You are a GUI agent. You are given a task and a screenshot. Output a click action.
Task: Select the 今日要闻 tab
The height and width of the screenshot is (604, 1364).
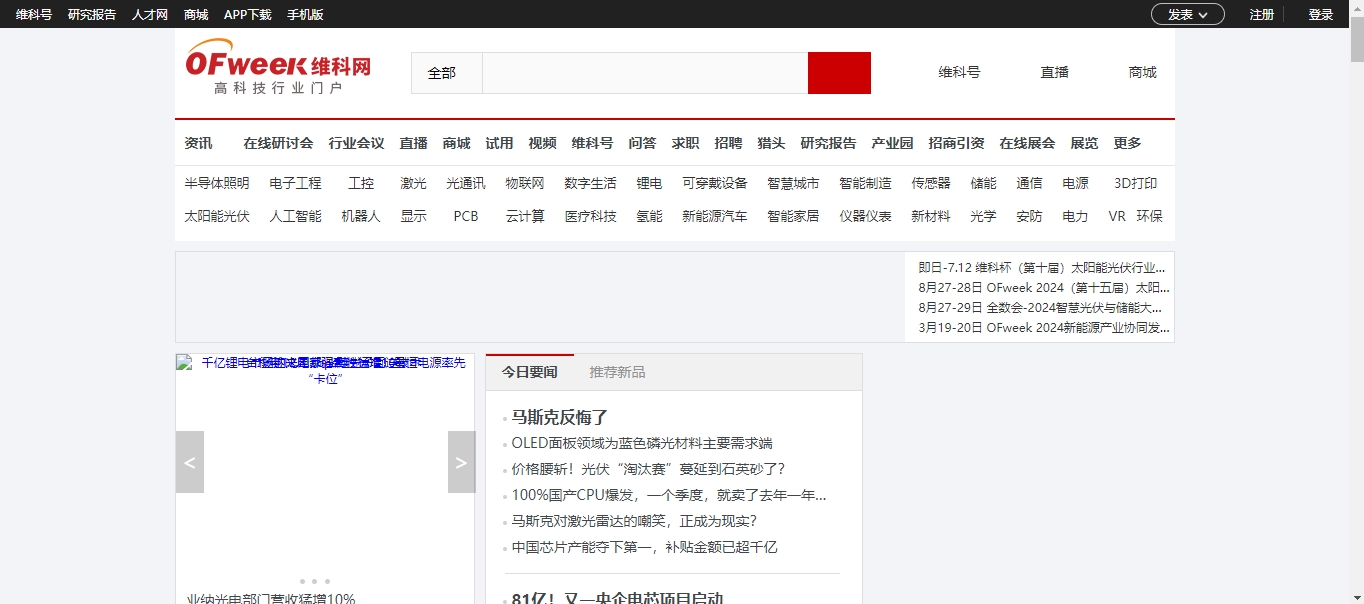(529, 372)
